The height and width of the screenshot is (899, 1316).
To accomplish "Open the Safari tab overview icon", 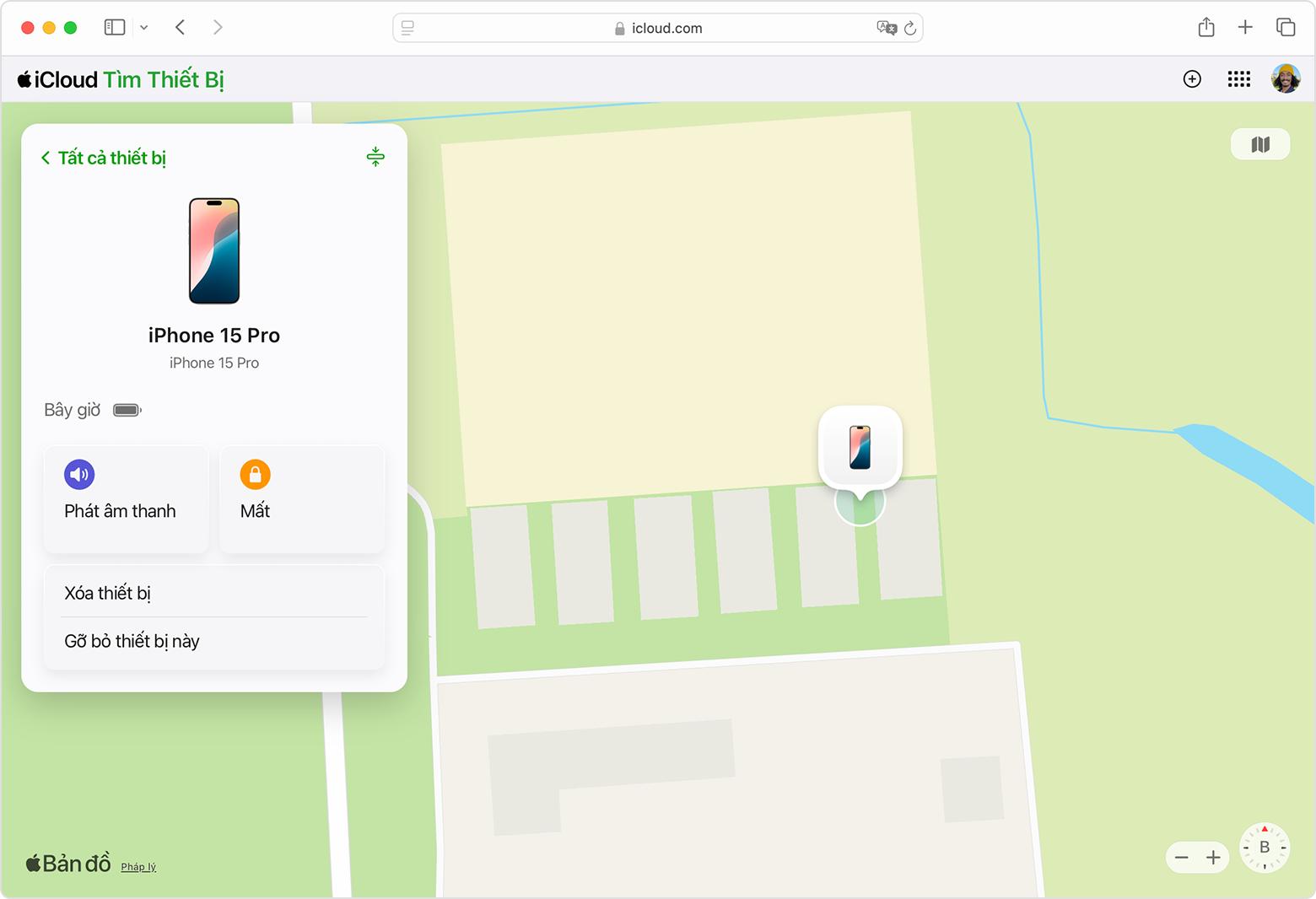I will (x=1286, y=28).
